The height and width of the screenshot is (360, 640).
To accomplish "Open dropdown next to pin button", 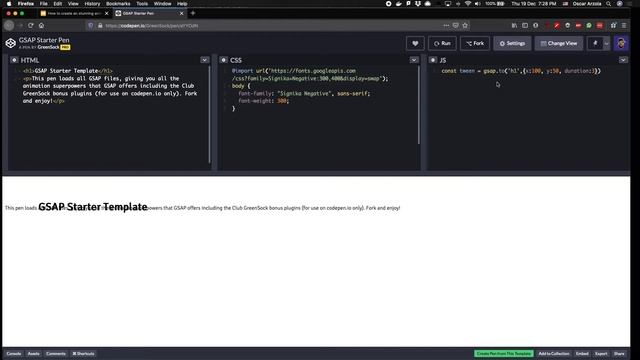I will coord(607,43).
